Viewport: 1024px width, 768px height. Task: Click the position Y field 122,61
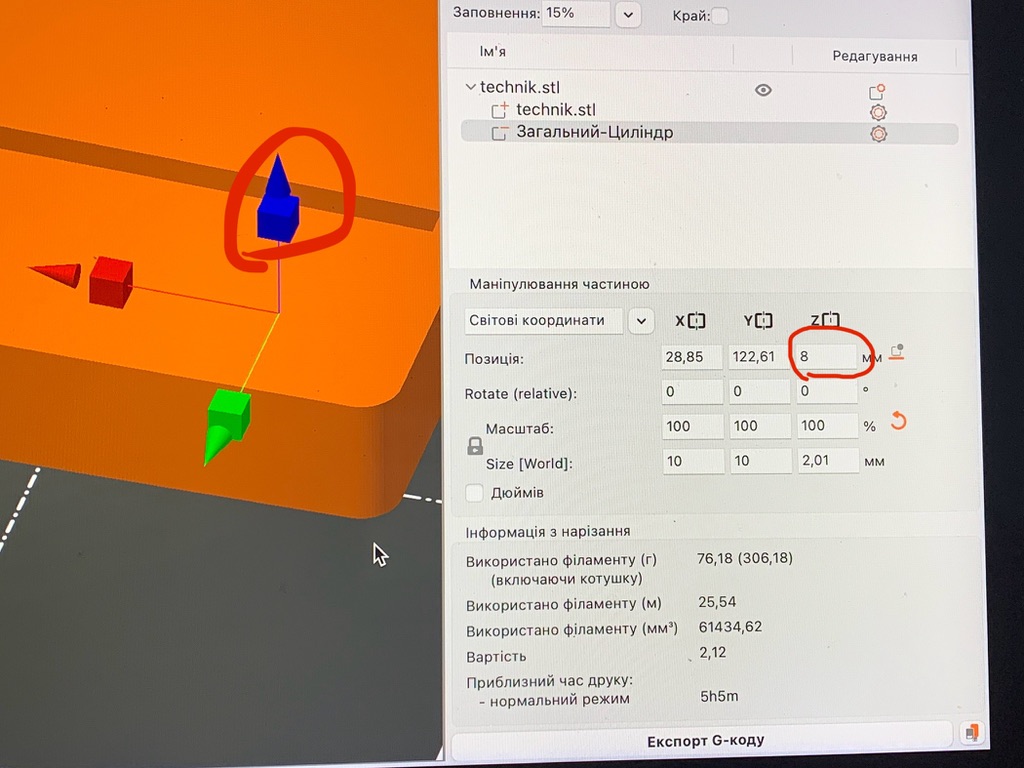(759, 357)
